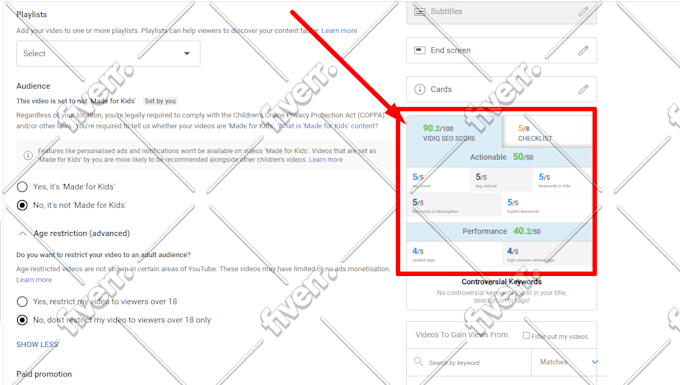Open the Cards row
Screen dimensions: 680x385
[501, 89]
